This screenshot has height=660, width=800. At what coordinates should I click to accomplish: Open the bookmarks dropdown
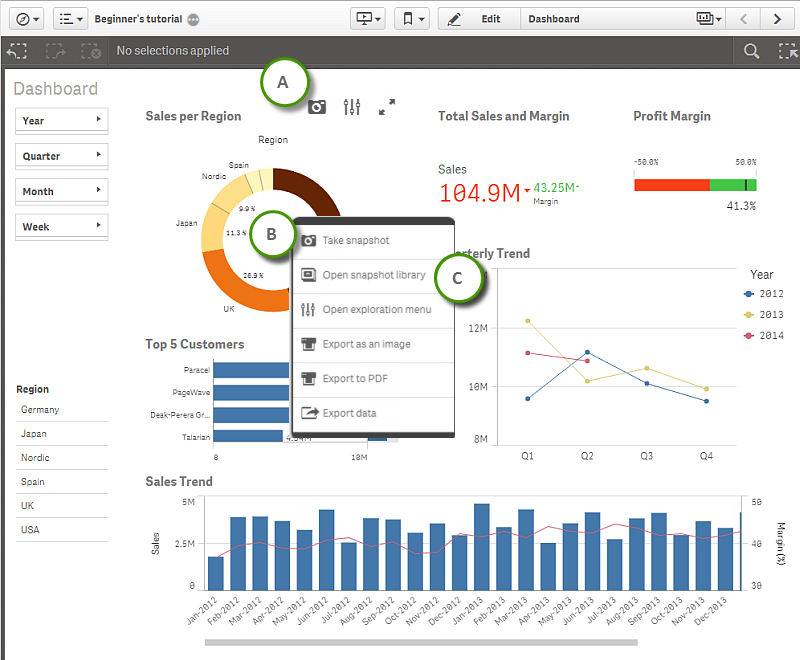[x=411, y=19]
